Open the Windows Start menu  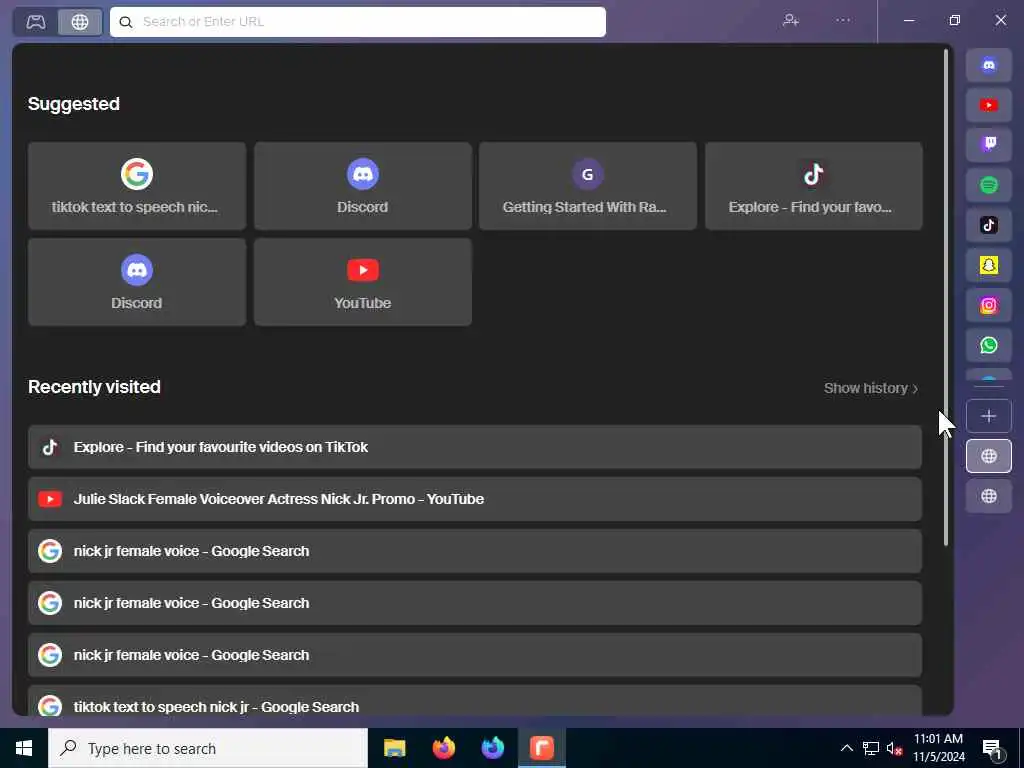tap(24, 748)
